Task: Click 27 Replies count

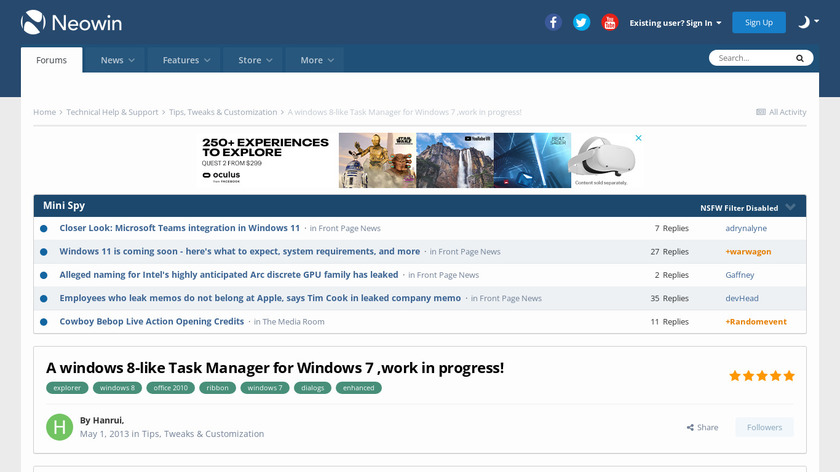Action: (x=669, y=252)
